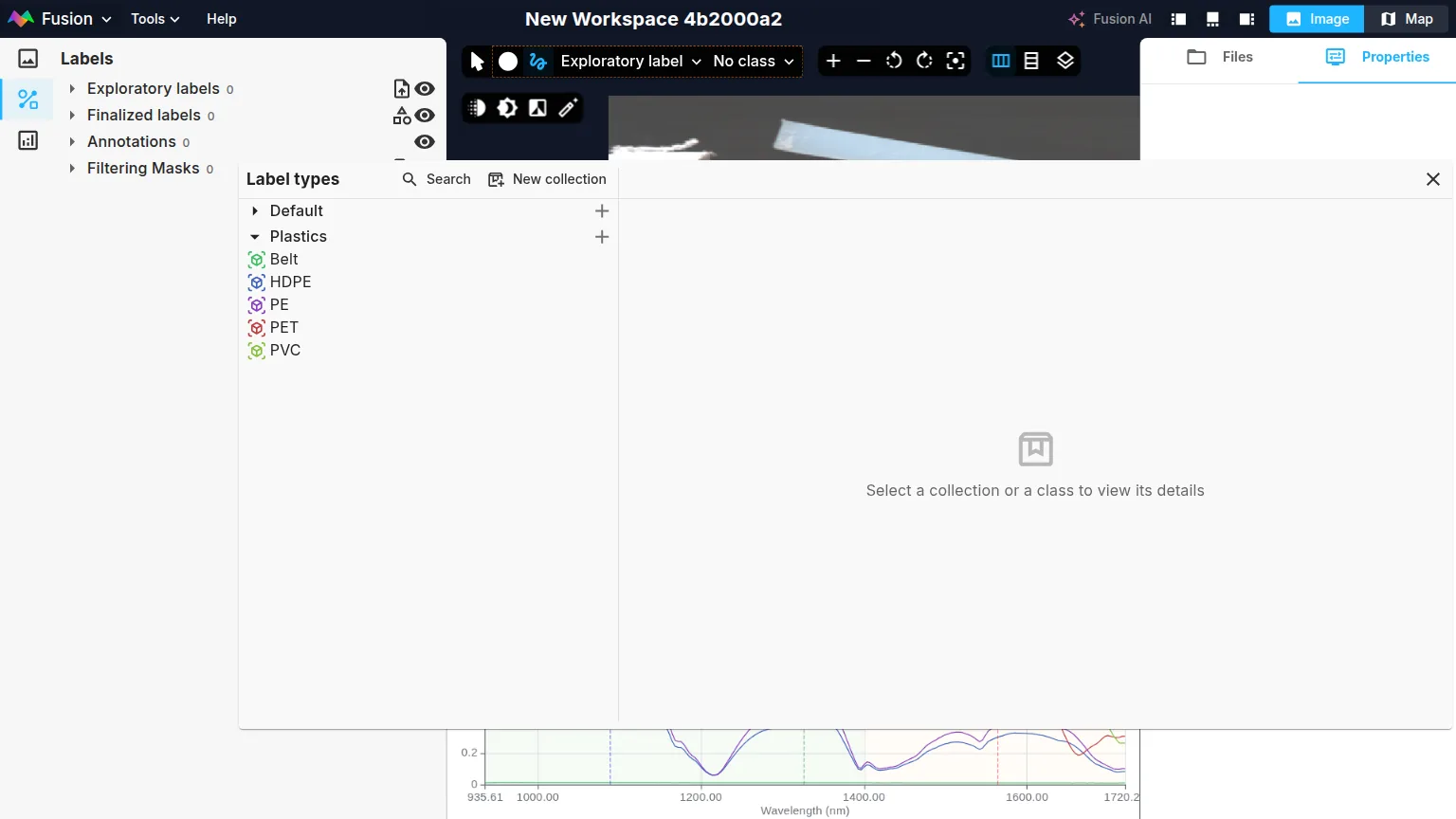Toggle Annotations visibility eye
The image size is (1456, 819).
click(425, 142)
